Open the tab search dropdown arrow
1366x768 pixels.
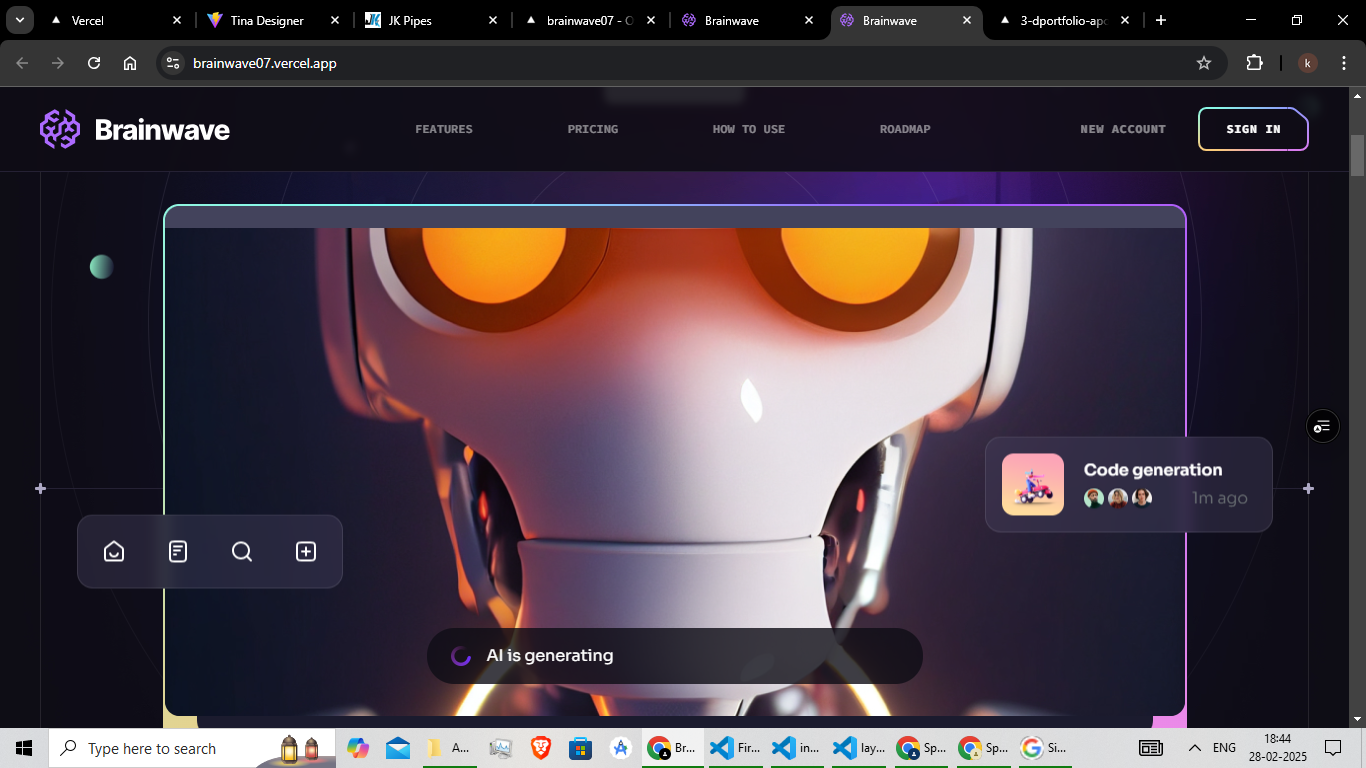click(x=19, y=19)
